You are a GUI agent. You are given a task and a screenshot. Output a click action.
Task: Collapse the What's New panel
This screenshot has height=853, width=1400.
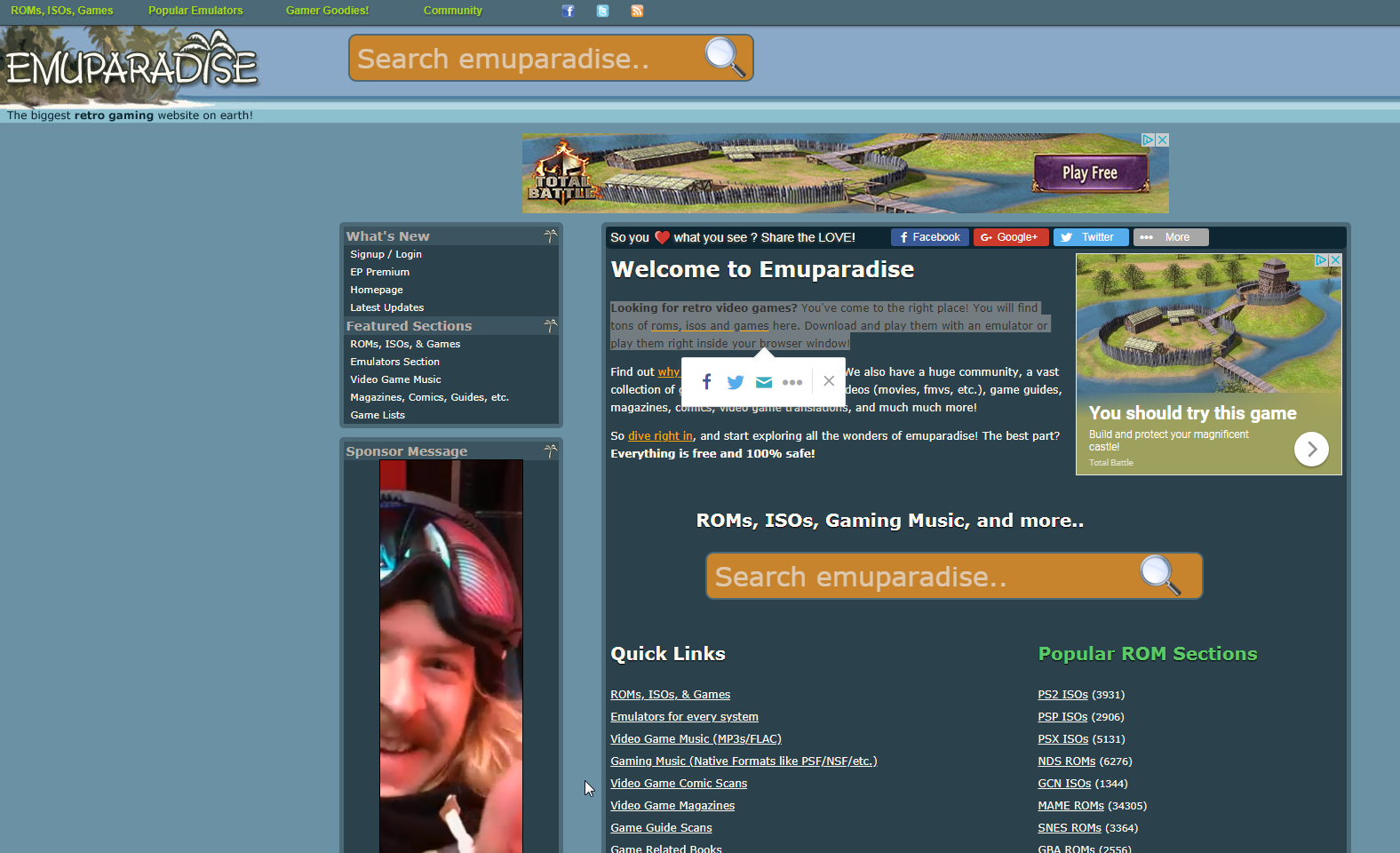coord(551,236)
